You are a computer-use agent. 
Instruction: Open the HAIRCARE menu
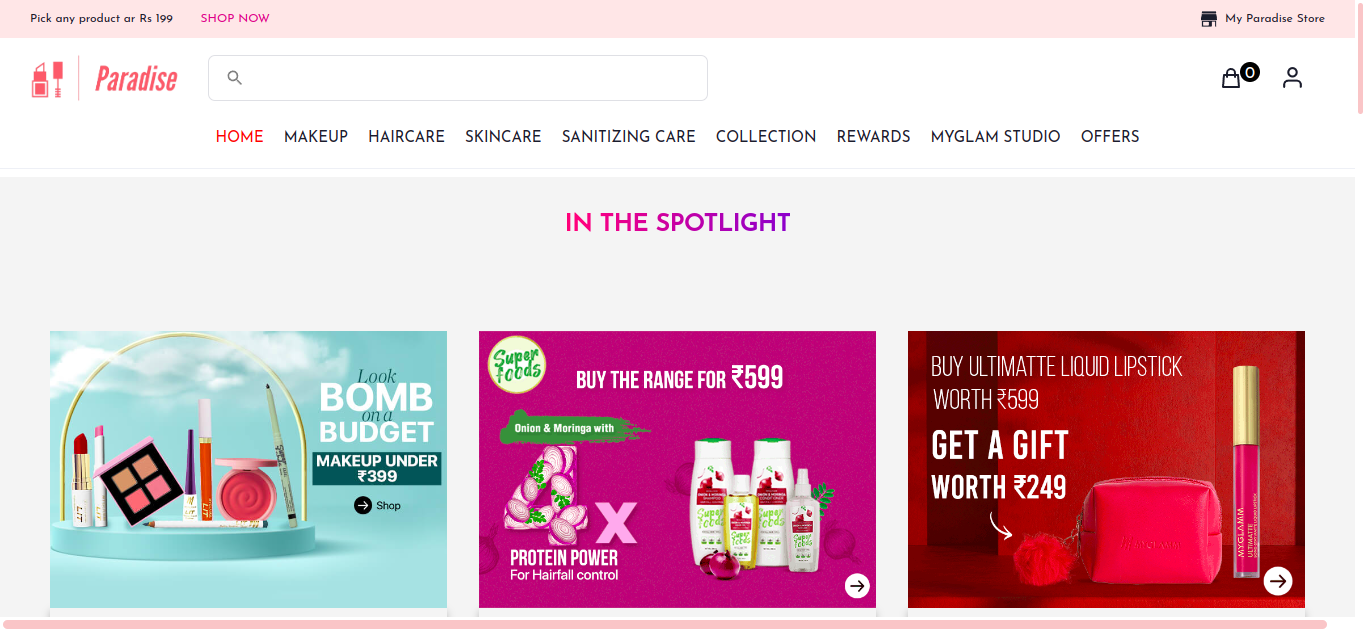[x=406, y=136]
